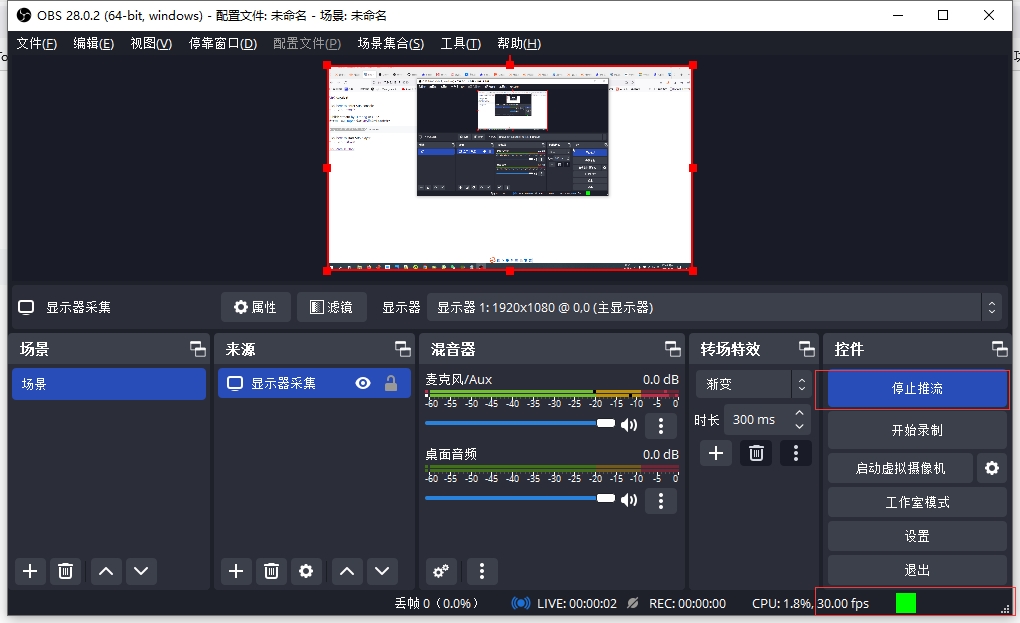Hide the 显示器采集 source with eye icon
The width and height of the screenshot is (1020, 623).
[x=363, y=383]
